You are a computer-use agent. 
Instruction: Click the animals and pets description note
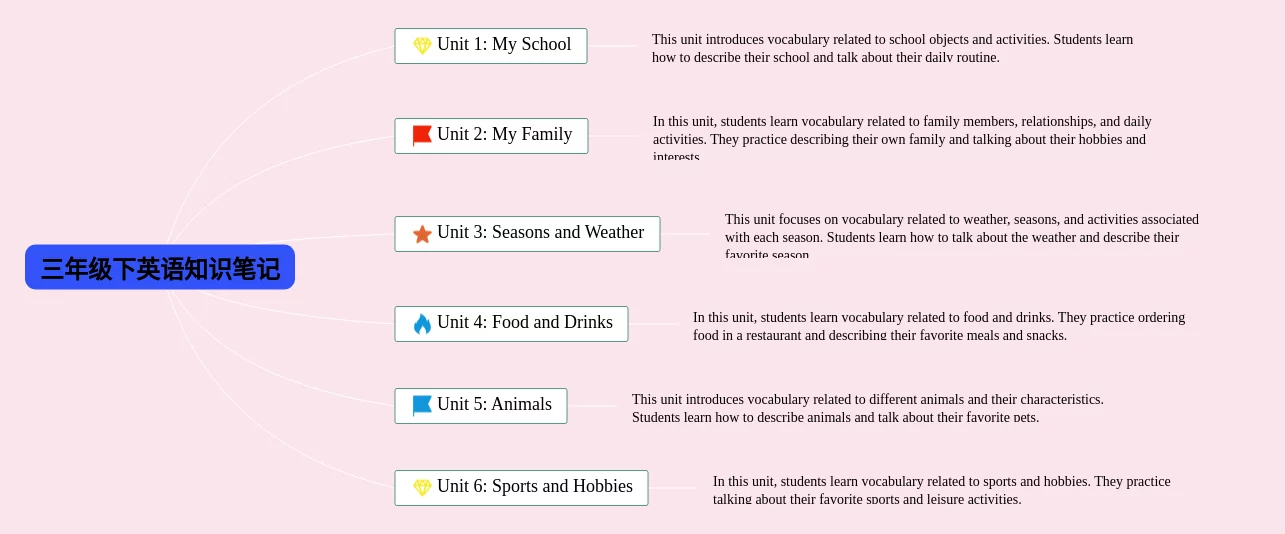[x=867, y=407]
